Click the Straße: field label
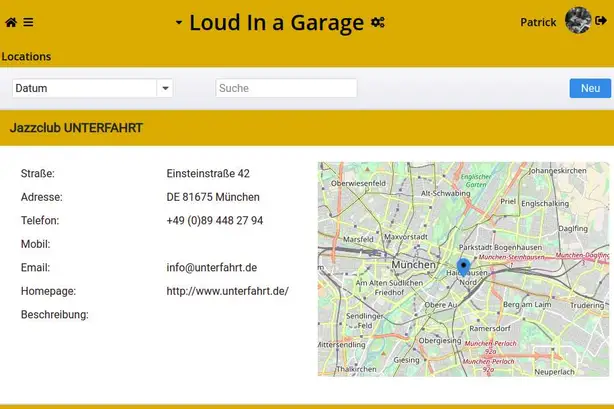The height and width of the screenshot is (409, 614). tap(38, 174)
